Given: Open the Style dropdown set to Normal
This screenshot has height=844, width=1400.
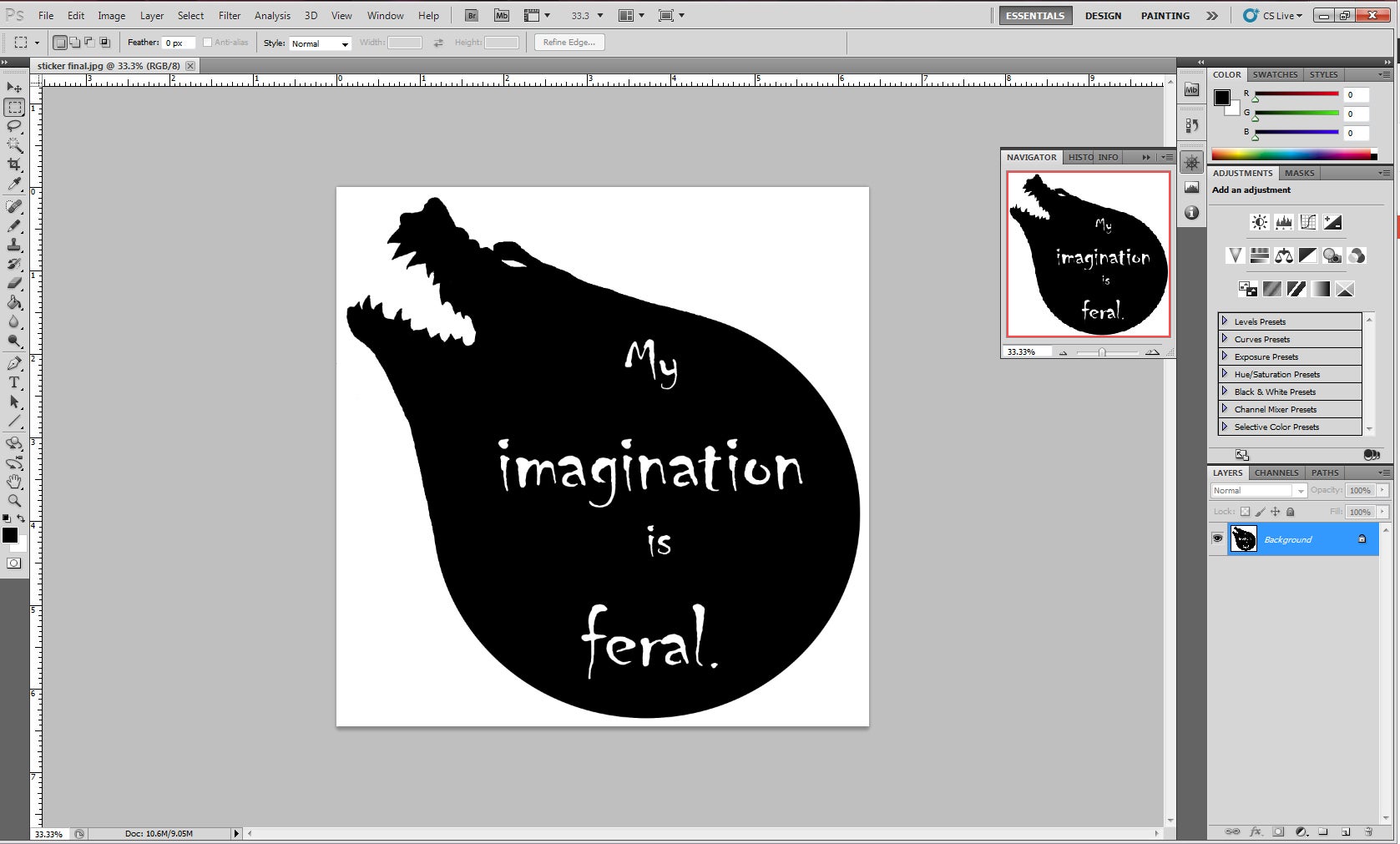Looking at the screenshot, I should click(x=320, y=43).
